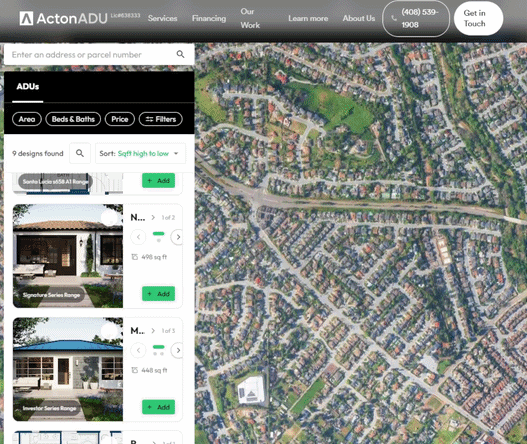Click the Get in Touch button
This screenshot has width=527, height=444.
click(x=478, y=18)
